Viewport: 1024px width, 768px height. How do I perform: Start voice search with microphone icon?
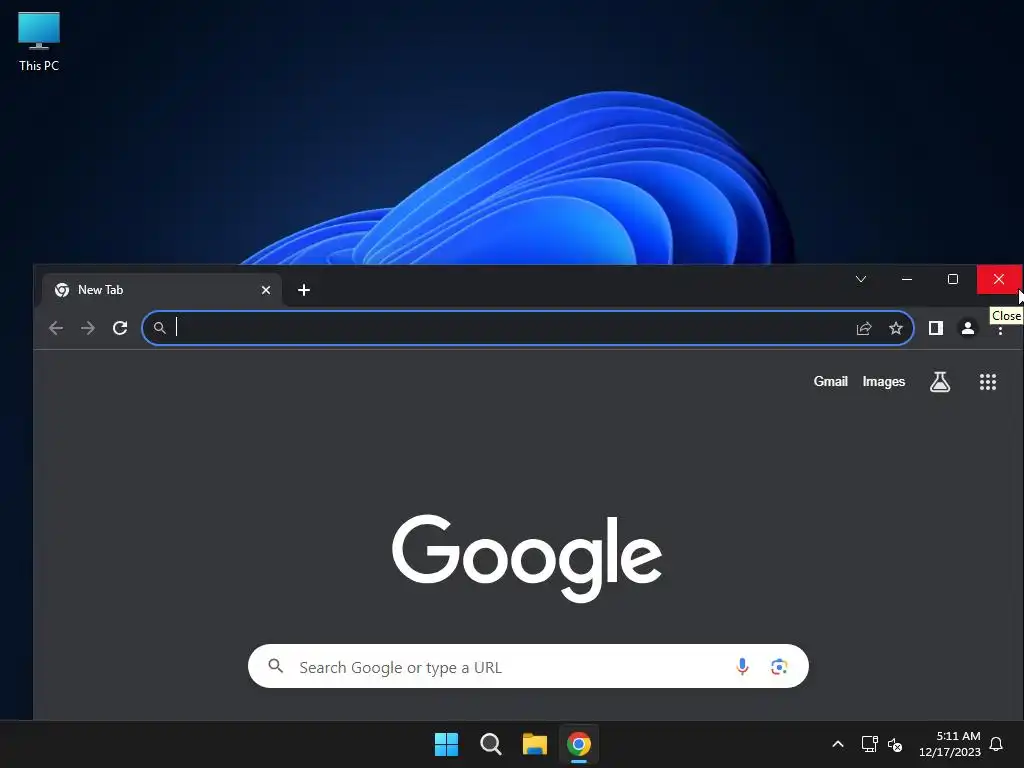point(742,666)
